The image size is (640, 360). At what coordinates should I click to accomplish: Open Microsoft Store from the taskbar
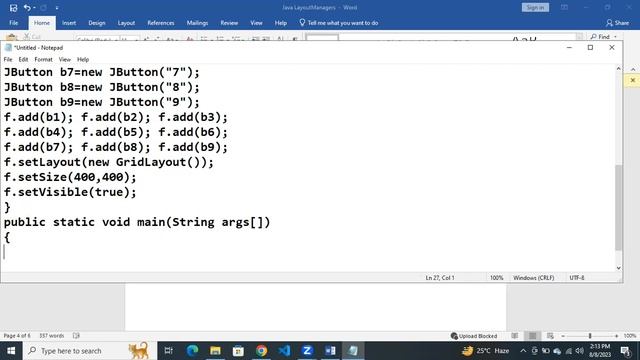238,351
